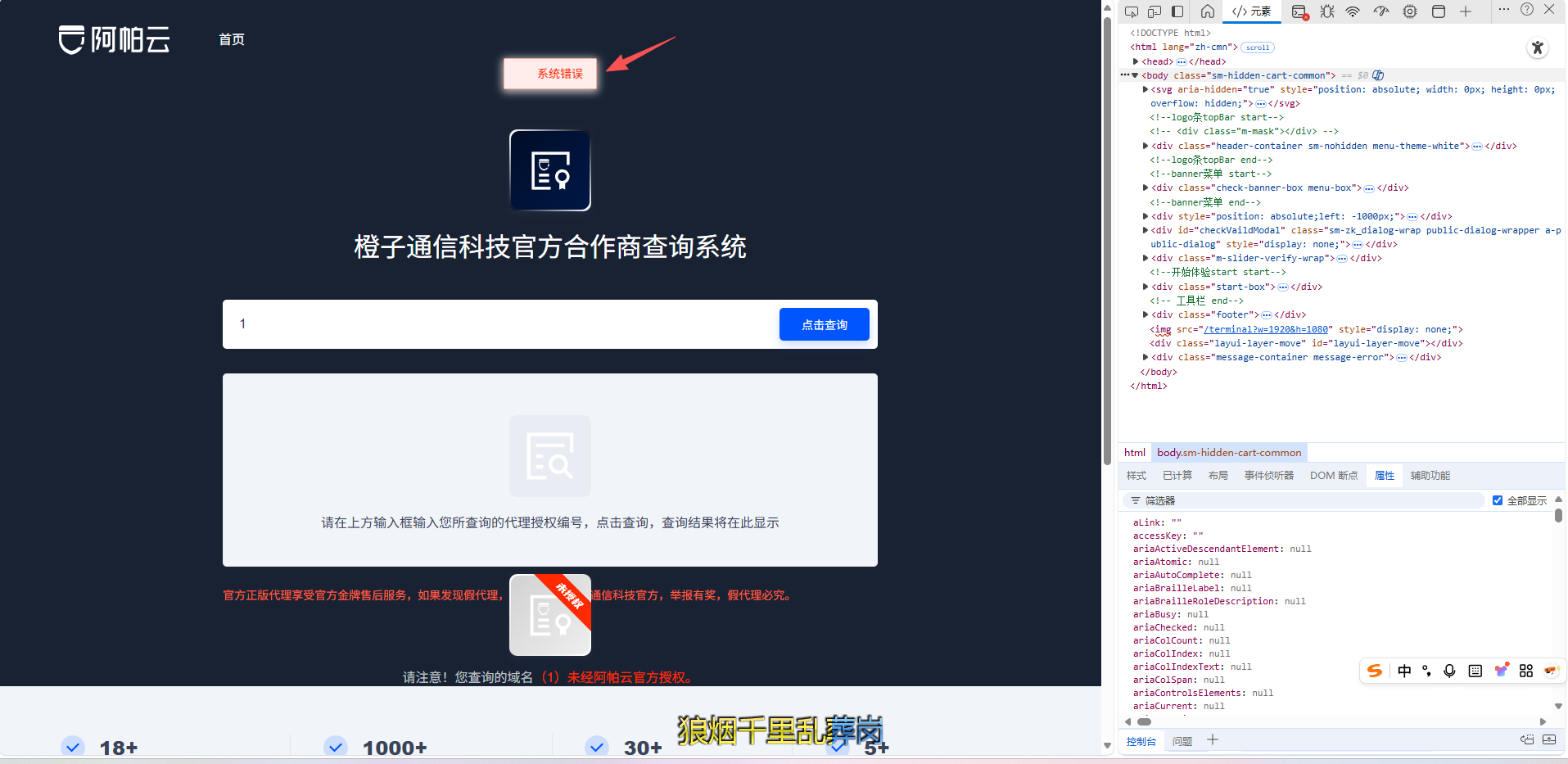The width and height of the screenshot is (1568, 764).
Task: Activate the inspect element picker tool
Action: (1132, 11)
